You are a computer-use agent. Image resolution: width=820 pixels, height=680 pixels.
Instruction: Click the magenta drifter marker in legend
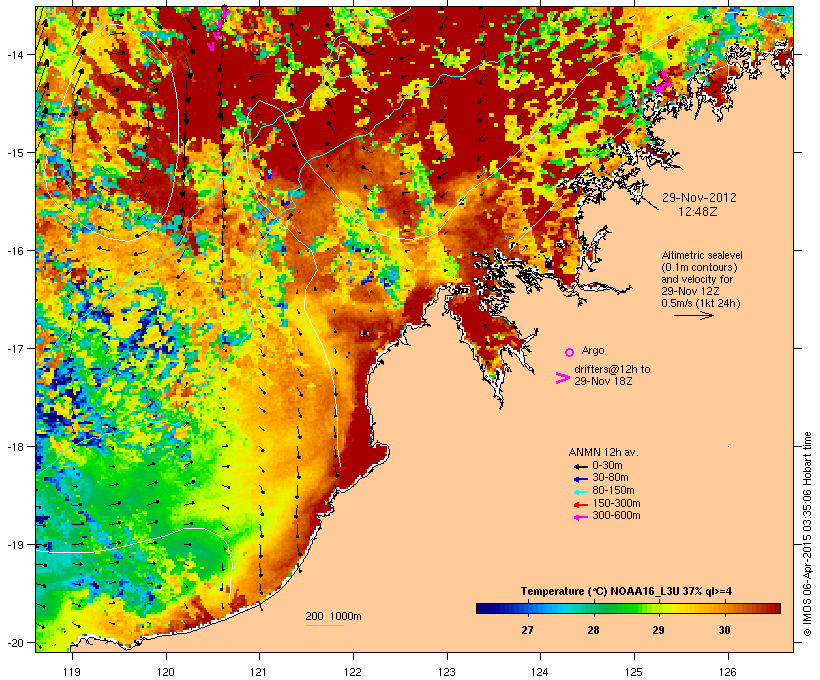click(562, 378)
